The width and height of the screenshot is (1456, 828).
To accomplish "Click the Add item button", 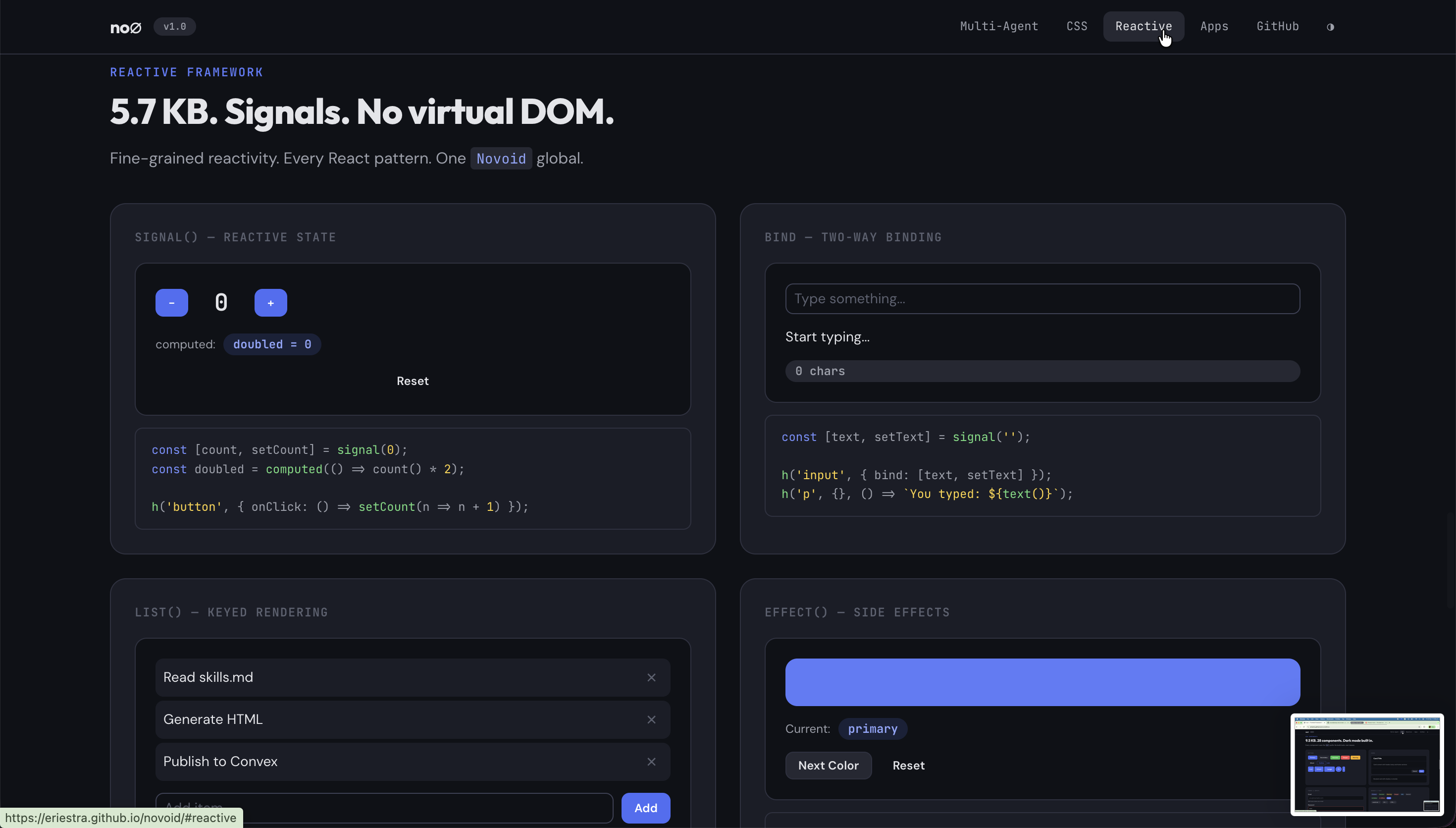I will pyautogui.click(x=645, y=808).
